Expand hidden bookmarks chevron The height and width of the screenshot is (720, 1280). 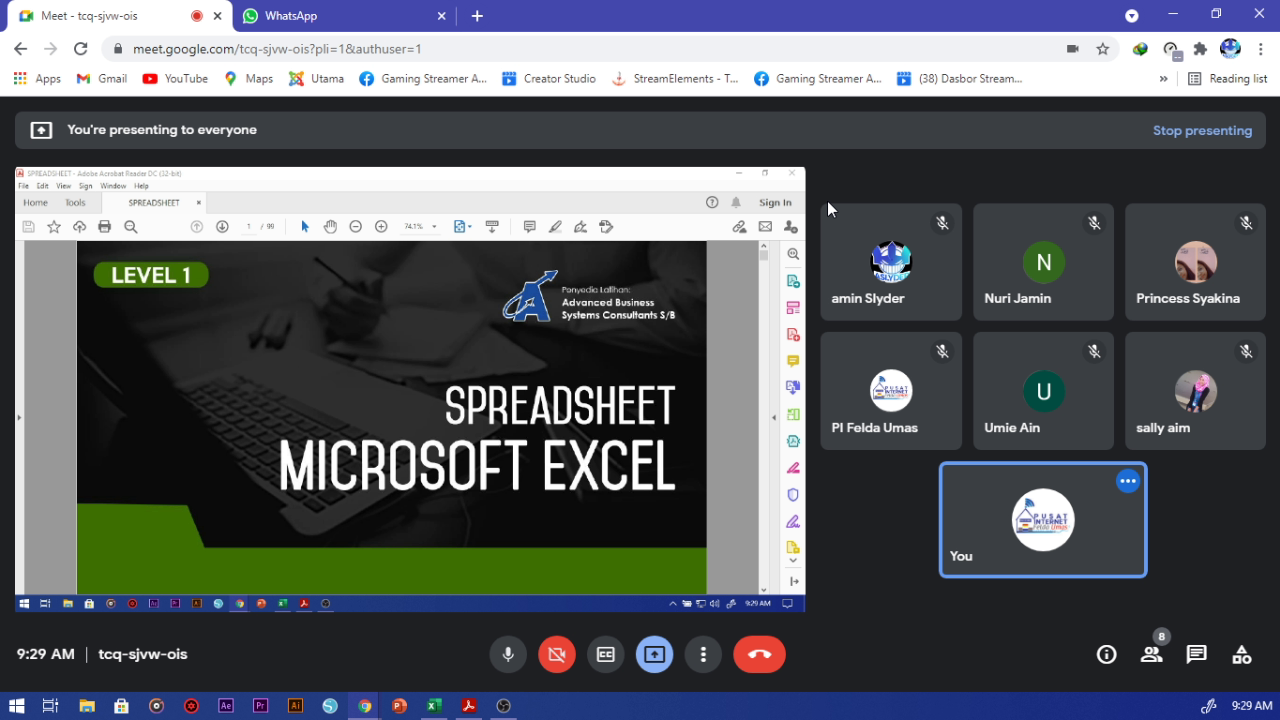coord(1163,78)
